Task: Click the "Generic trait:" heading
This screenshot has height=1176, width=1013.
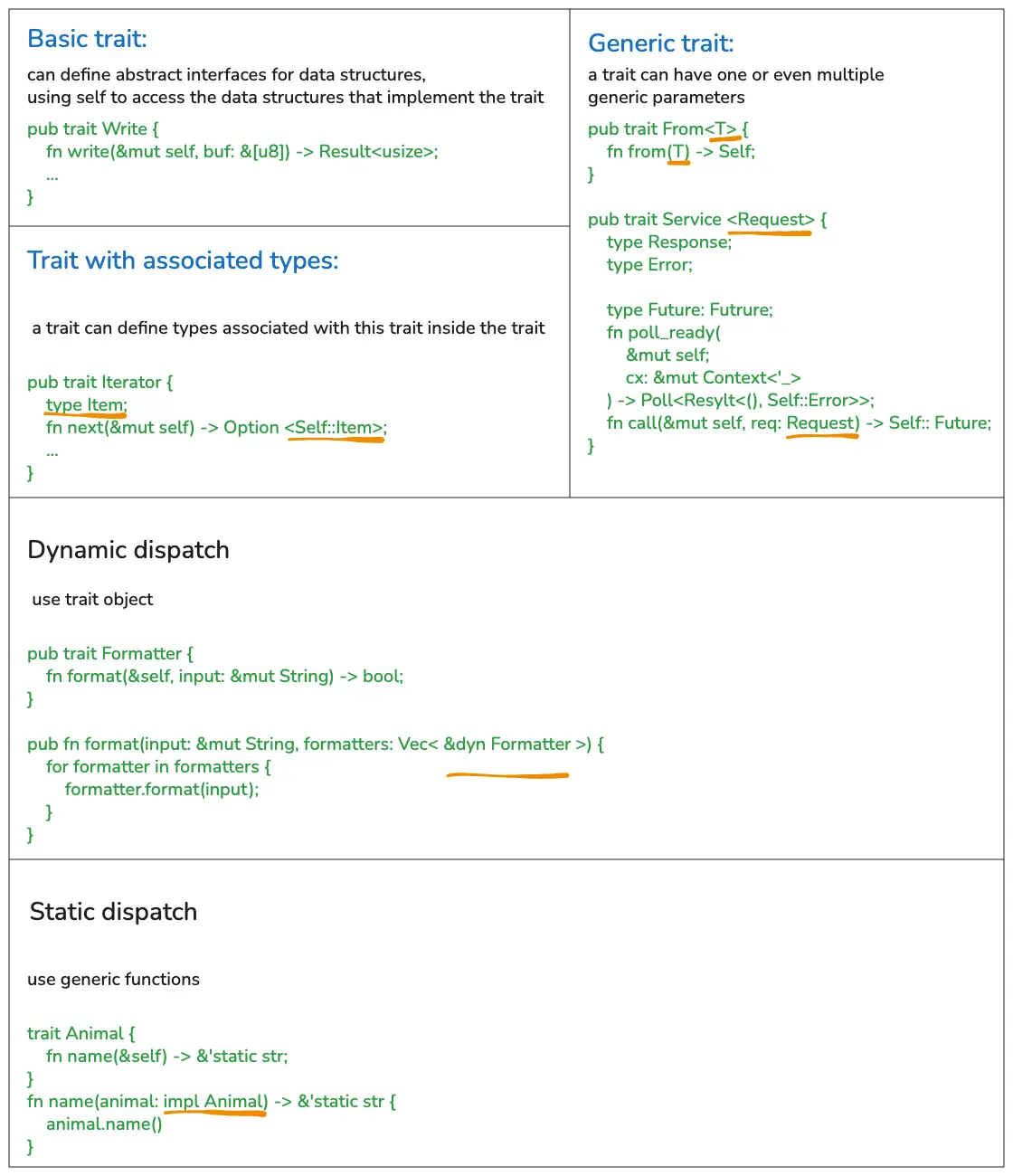Action: click(660, 43)
